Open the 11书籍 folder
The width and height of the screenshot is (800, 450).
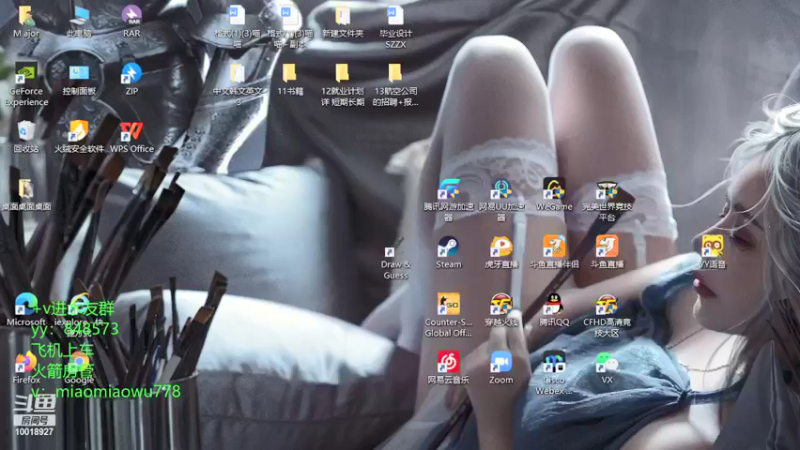pos(290,79)
